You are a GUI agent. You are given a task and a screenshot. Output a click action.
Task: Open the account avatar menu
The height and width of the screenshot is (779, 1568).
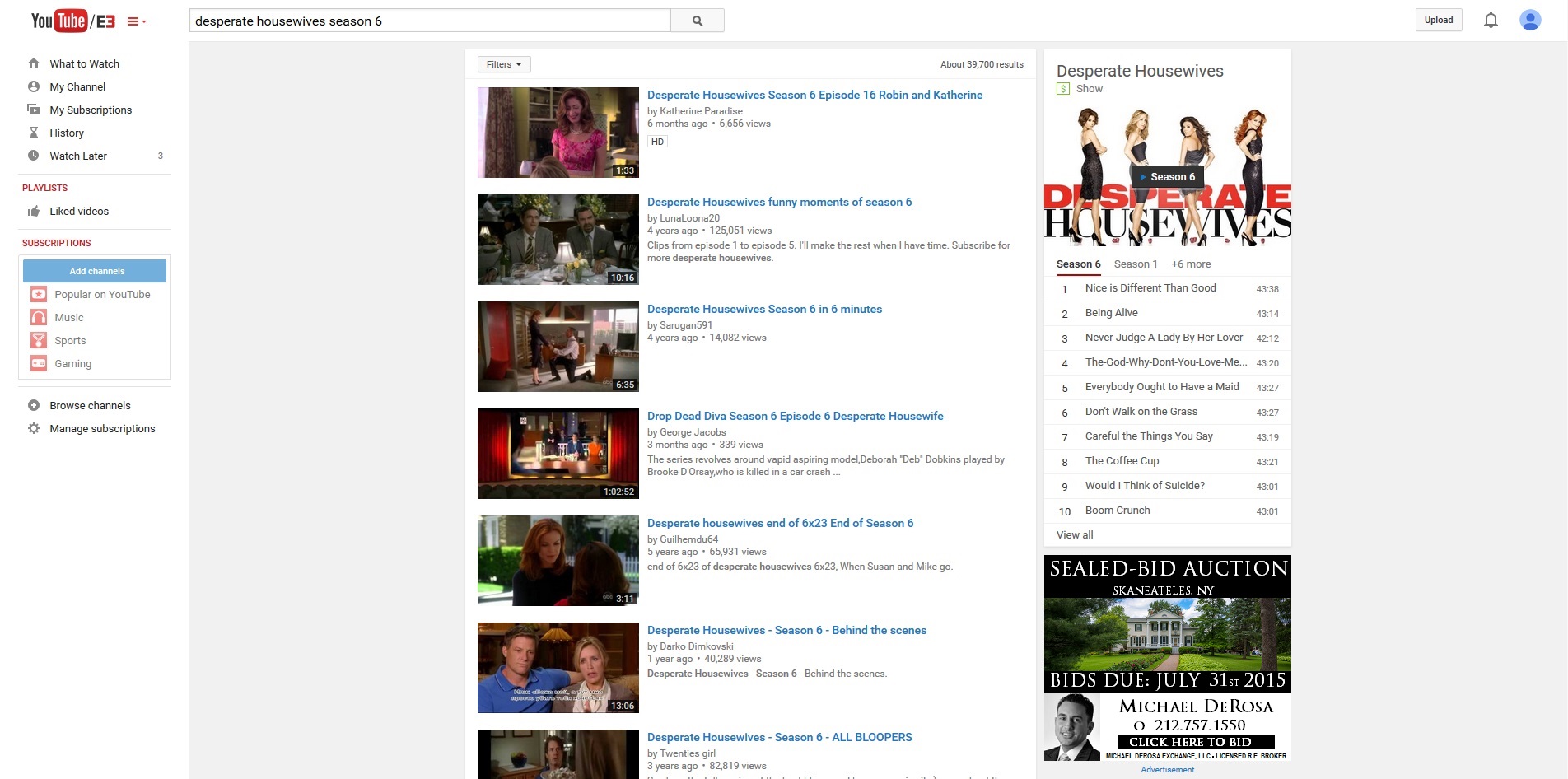click(x=1530, y=20)
